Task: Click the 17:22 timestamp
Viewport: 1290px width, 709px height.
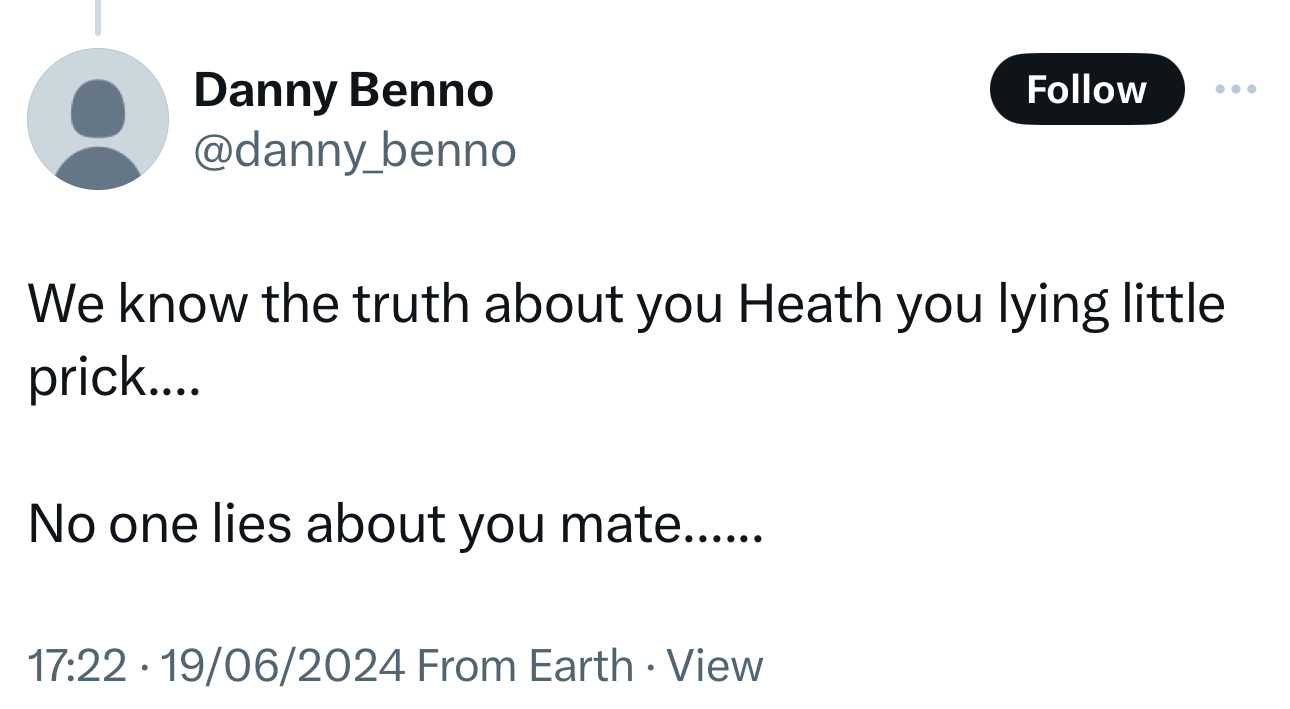Action: 77,666
